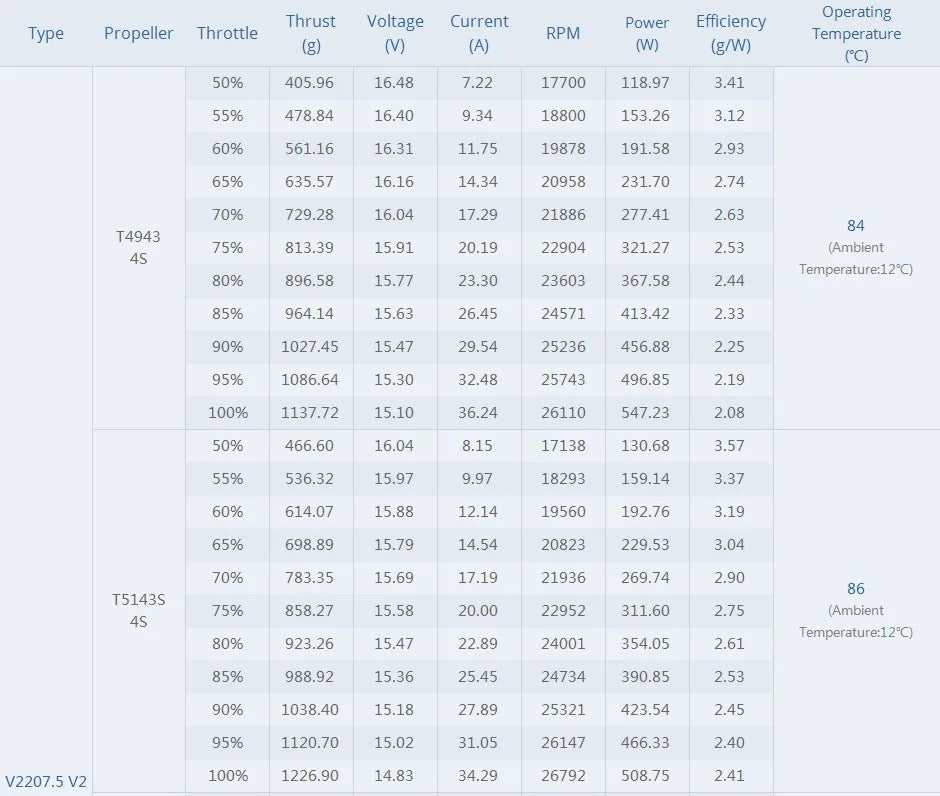Click the Current (A) column header
Image resolution: width=940 pixels, height=796 pixels.
(479, 33)
